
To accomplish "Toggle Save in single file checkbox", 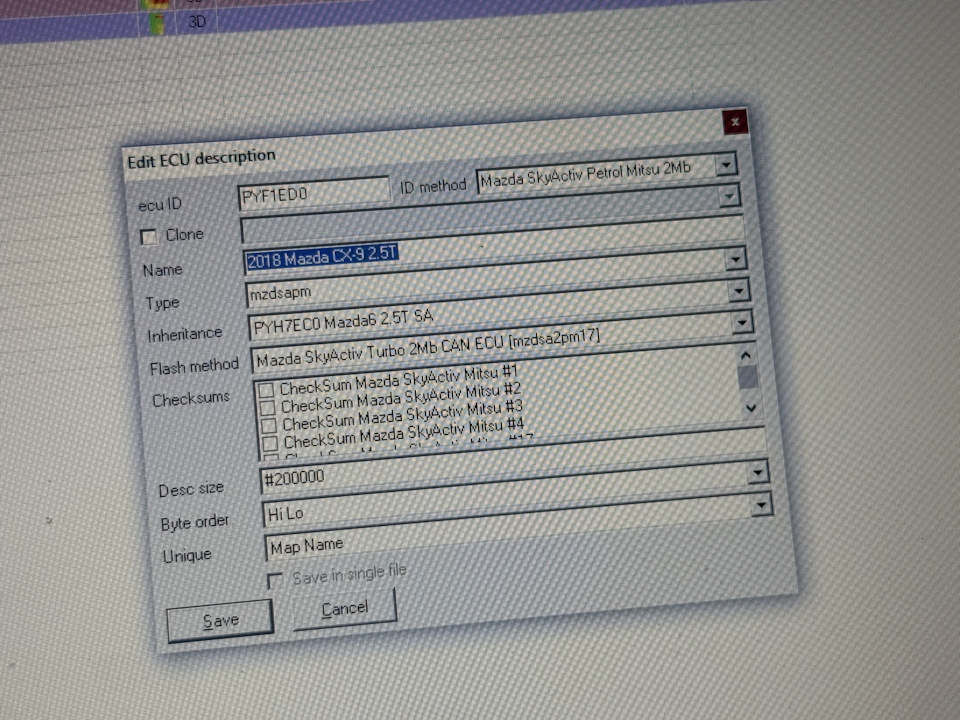I will [275, 579].
